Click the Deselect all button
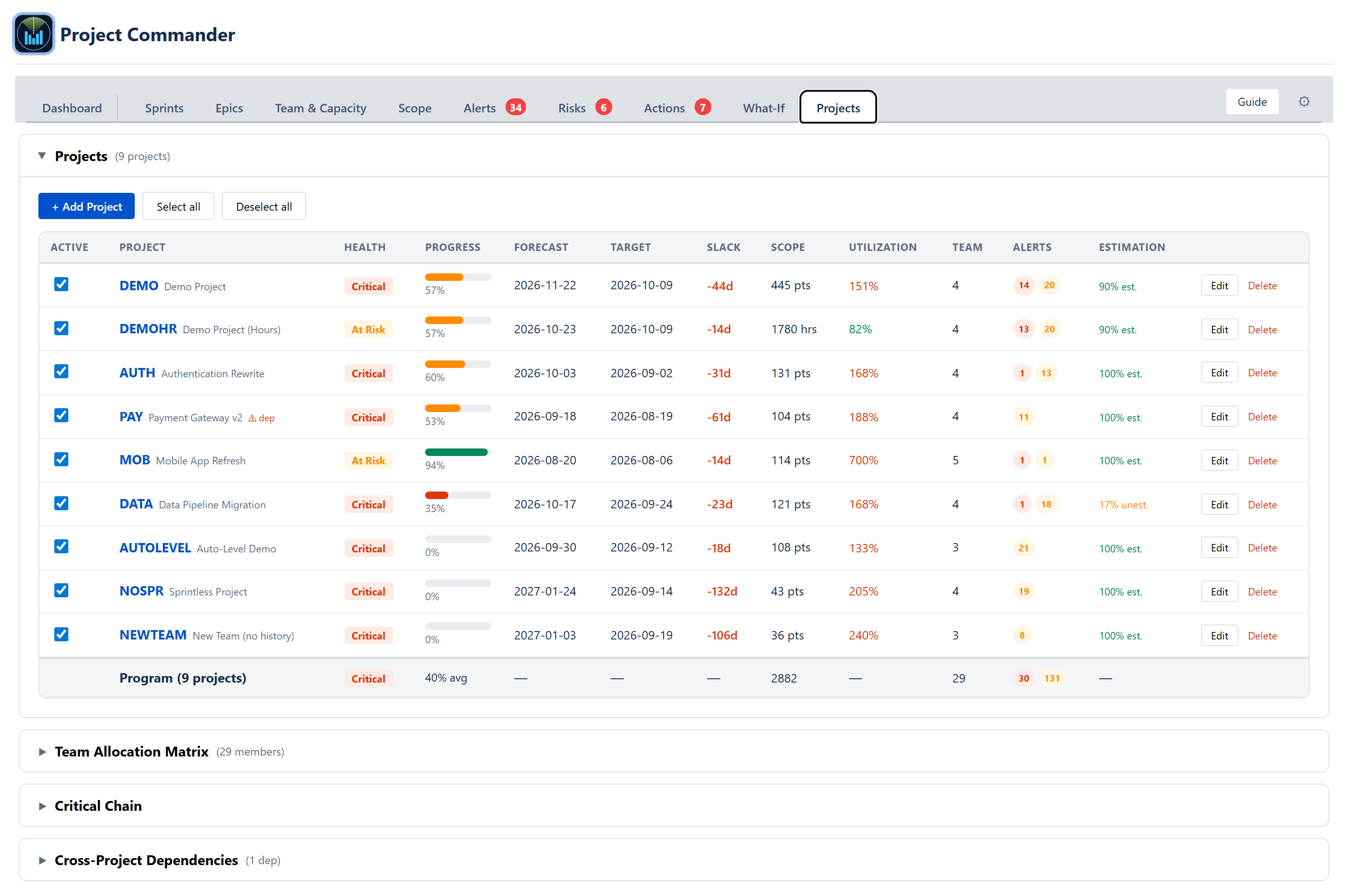1348x896 pixels. coord(264,206)
